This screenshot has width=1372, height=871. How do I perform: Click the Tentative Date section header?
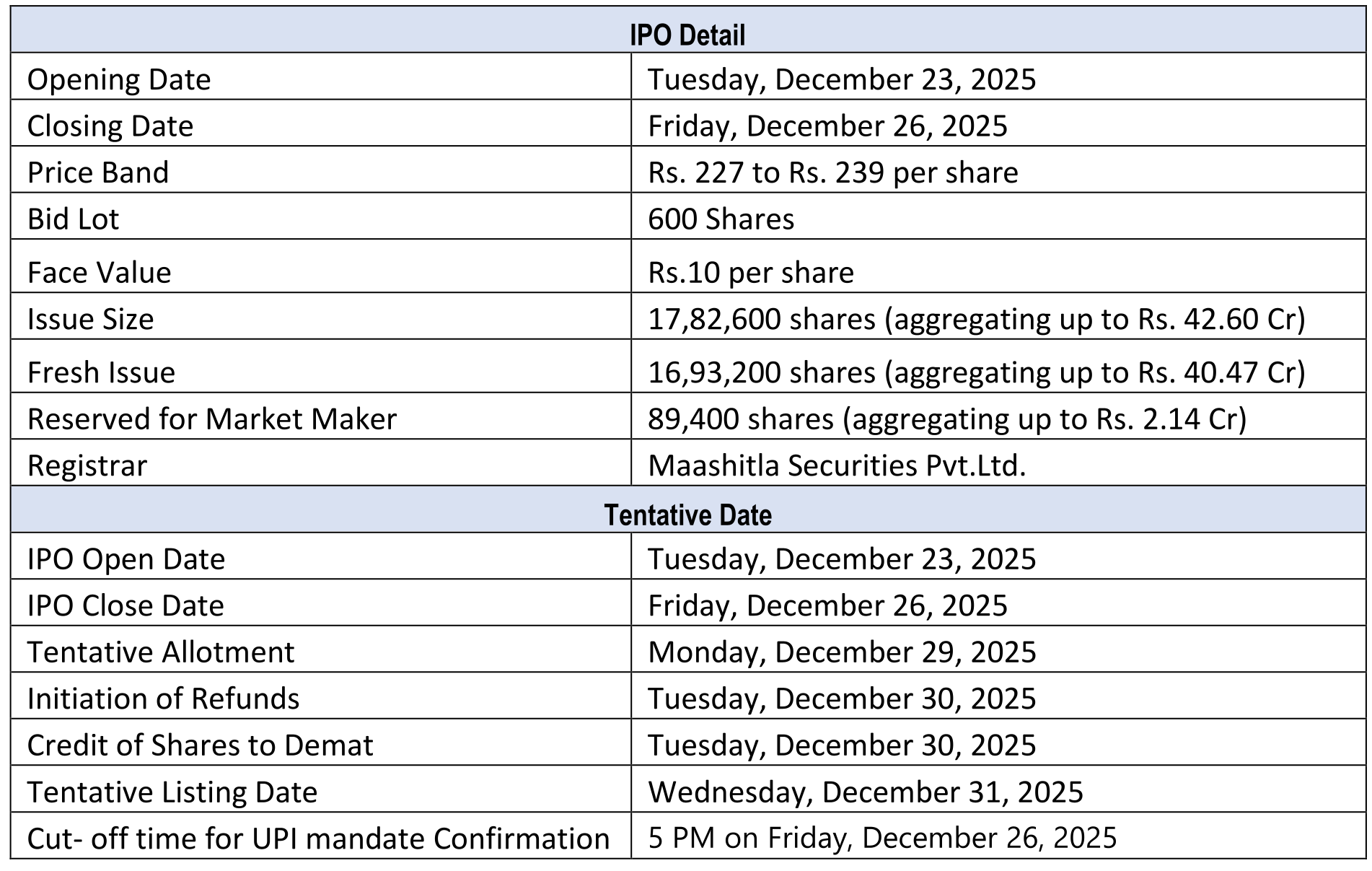click(x=687, y=515)
